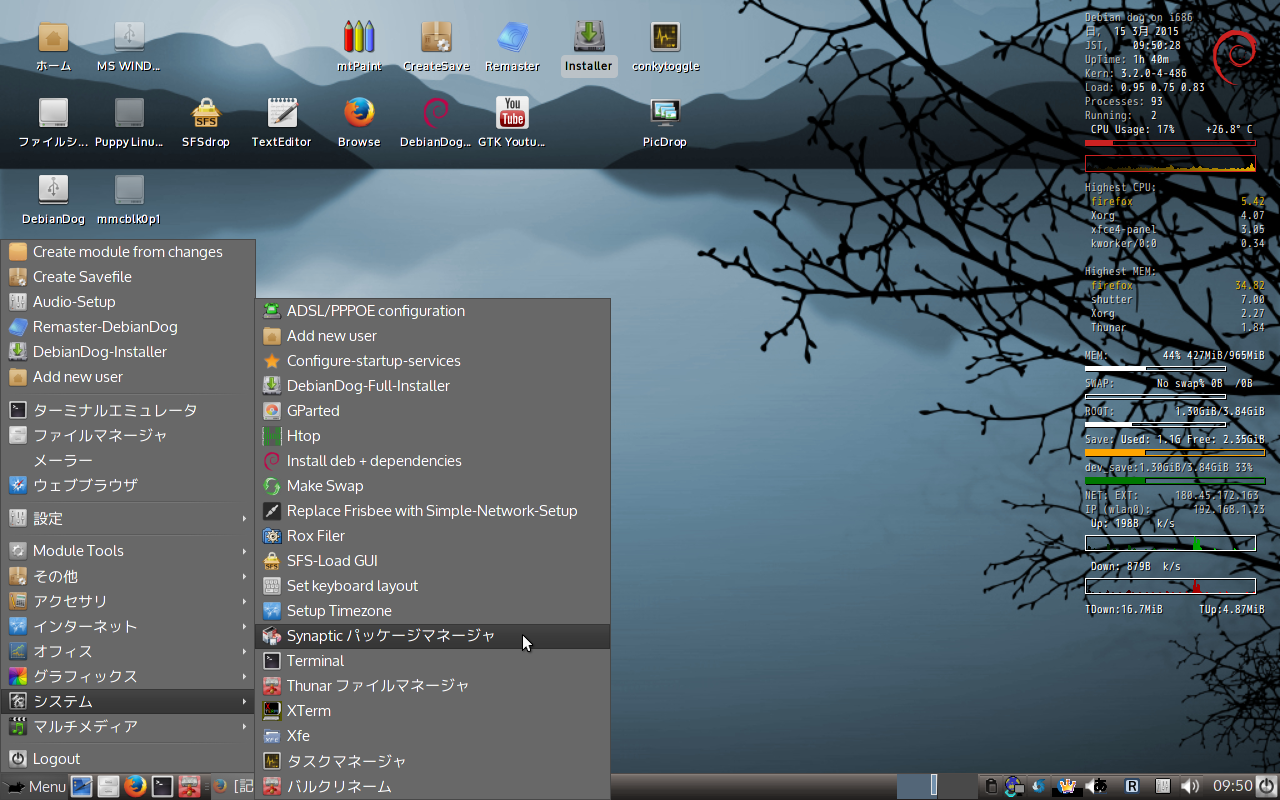
Task: Click the terminal launcher in the taskbar
Action: [x=162, y=786]
